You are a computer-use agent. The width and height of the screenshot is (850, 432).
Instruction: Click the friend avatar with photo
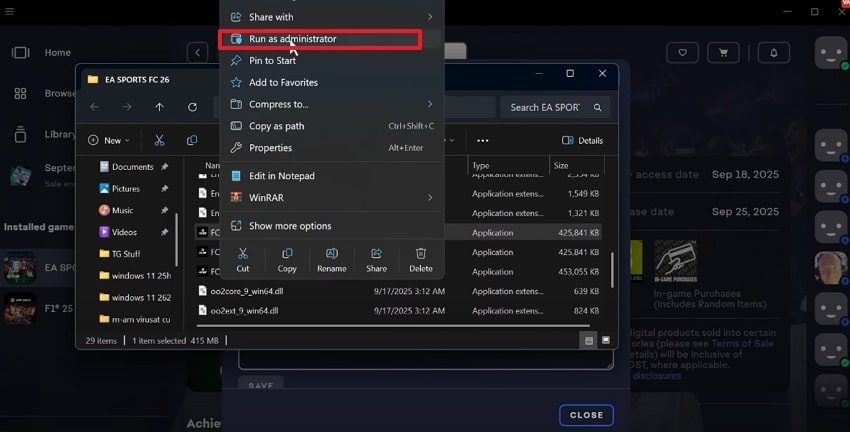pyautogui.click(x=830, y=268)
